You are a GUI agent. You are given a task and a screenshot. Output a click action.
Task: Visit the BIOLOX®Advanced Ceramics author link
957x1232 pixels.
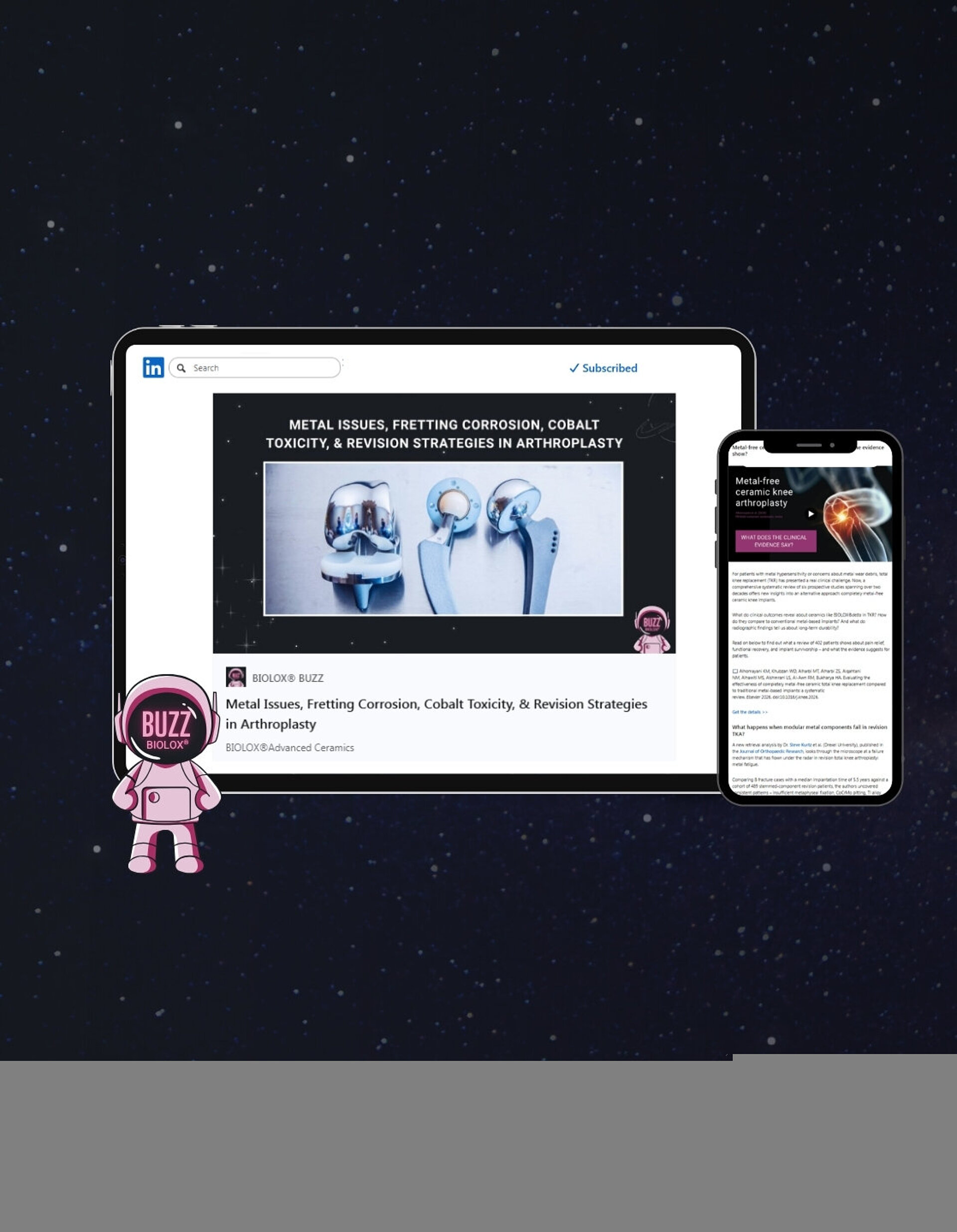click(290, 747)
